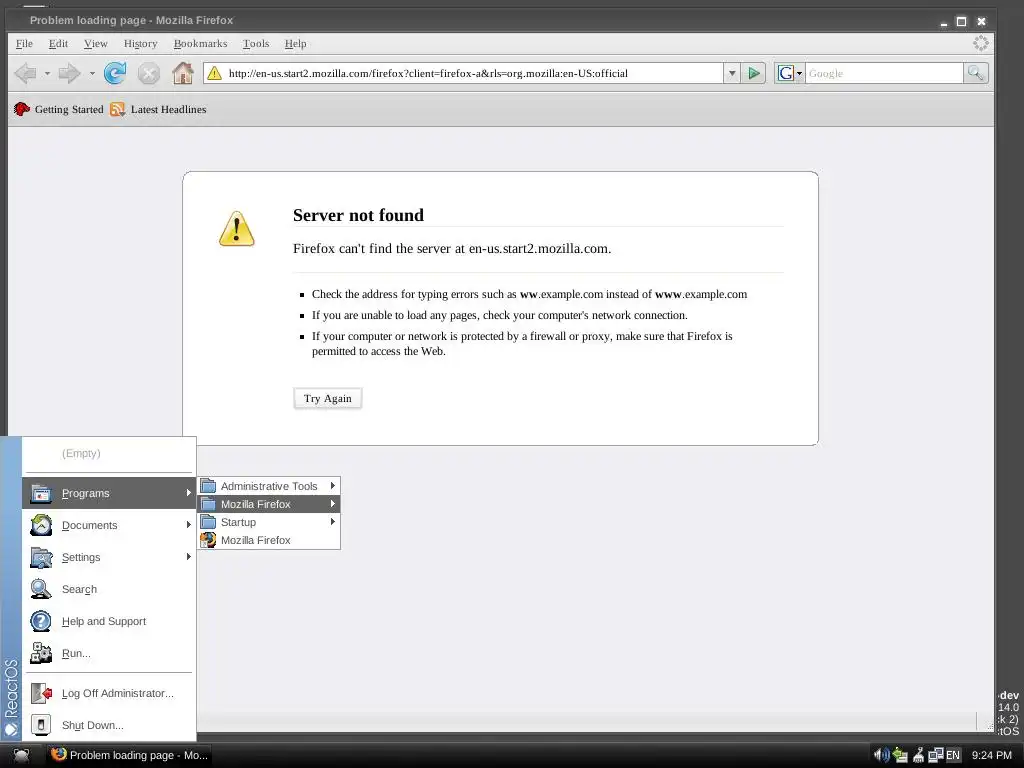Click the Google search magnifier button
The width and height of the screenshot is (1024, 768).
[976, 73]
